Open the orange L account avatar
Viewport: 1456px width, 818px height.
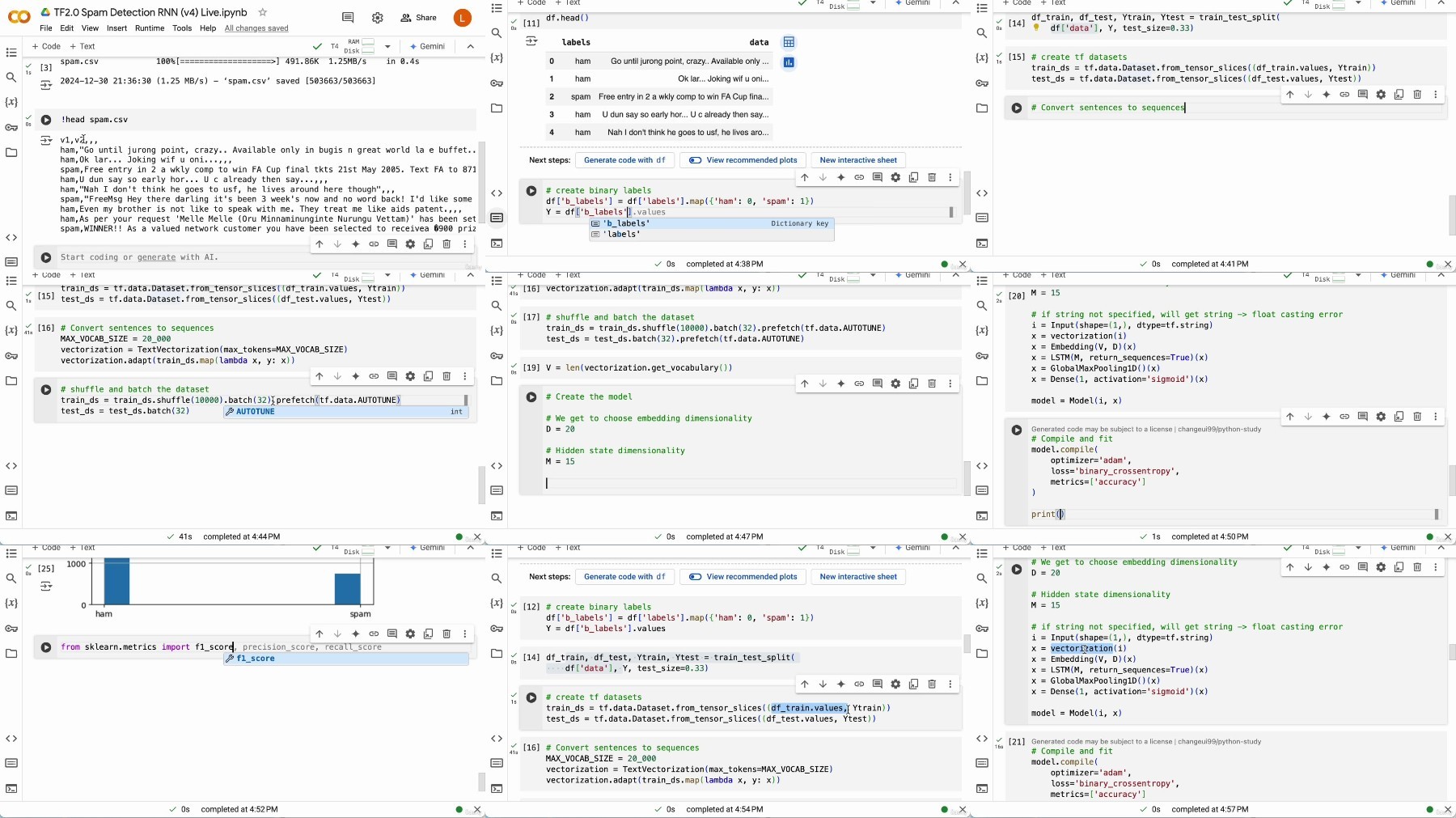[463, 17]
